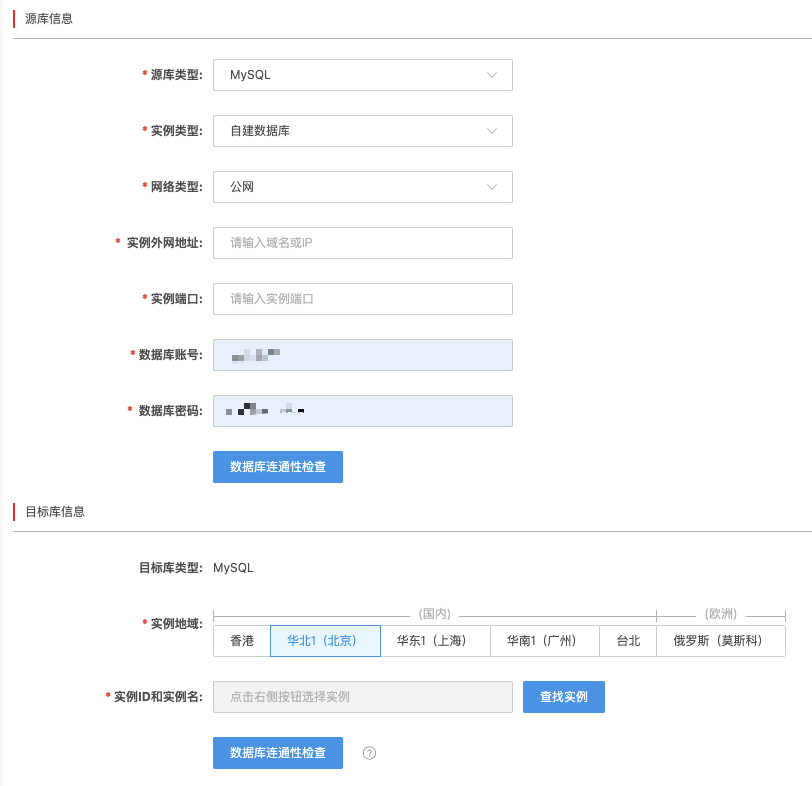Click into the 实例端口 input field
The image size is (812, 786).
point(362,299)
